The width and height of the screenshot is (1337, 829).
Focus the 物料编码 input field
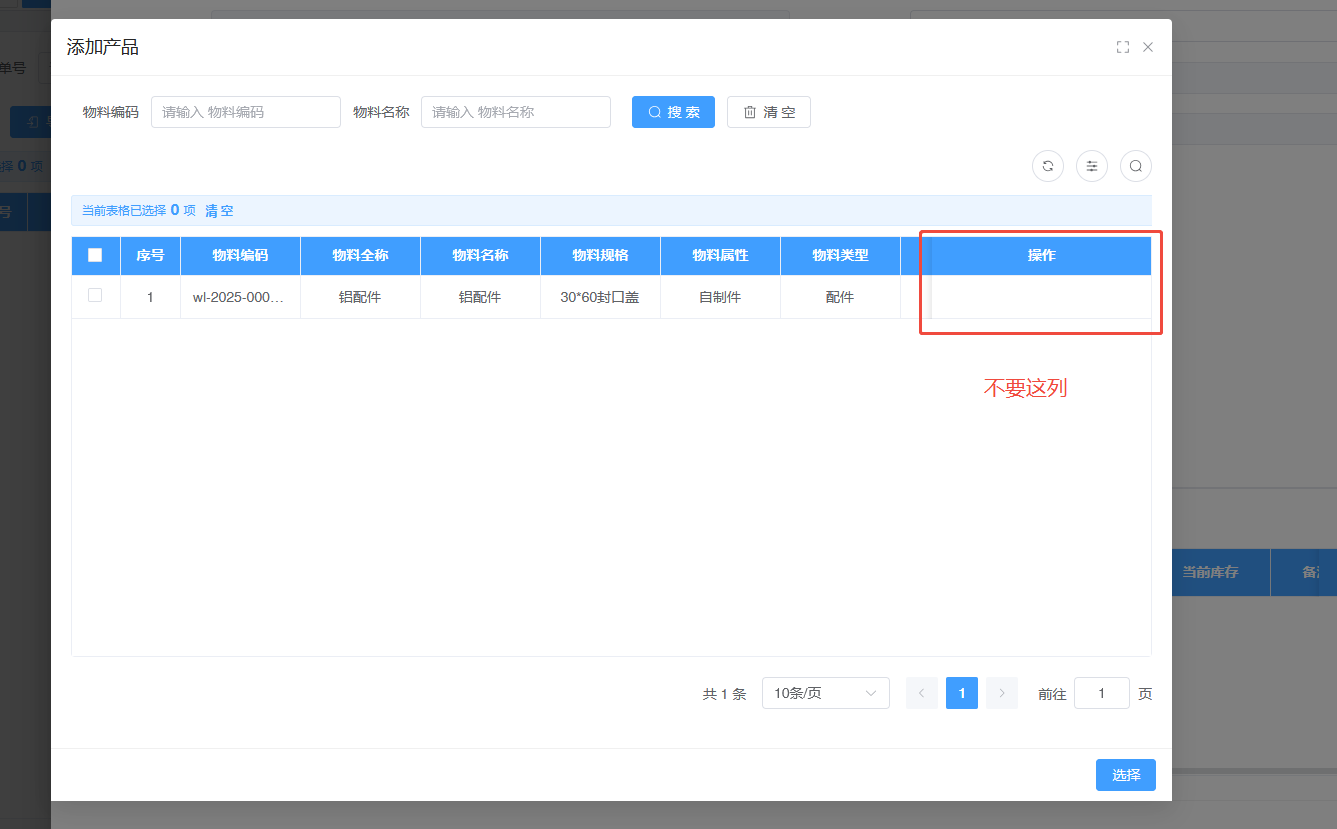[246, 112]
